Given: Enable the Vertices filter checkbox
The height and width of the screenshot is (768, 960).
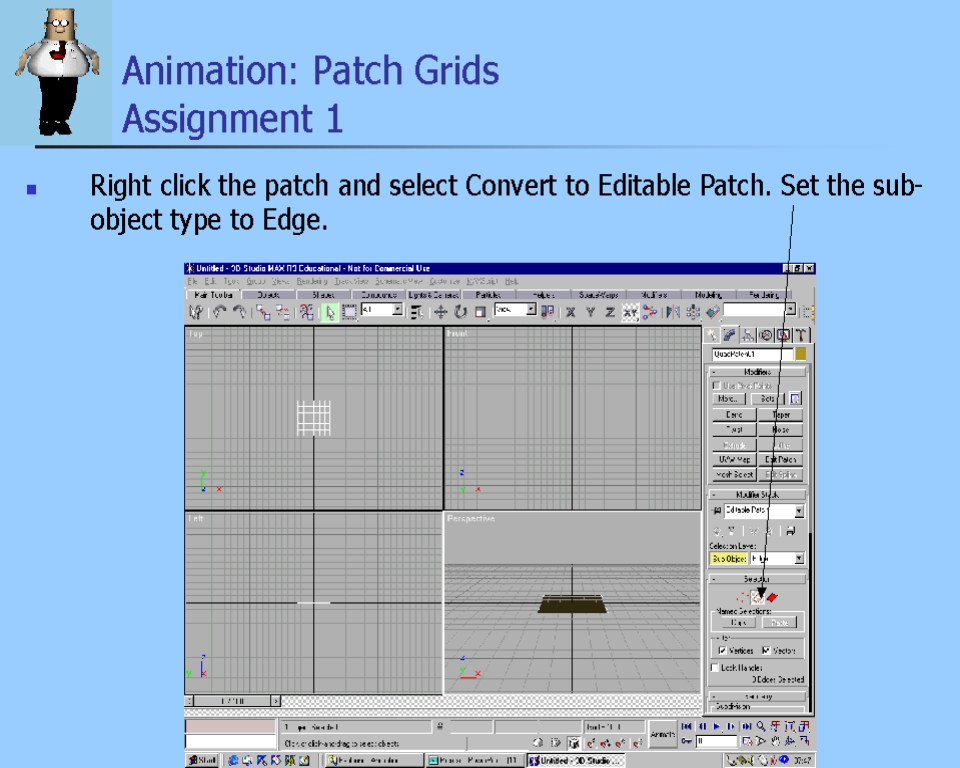Looking at the screenshot, I should click(x=722, y=650).
